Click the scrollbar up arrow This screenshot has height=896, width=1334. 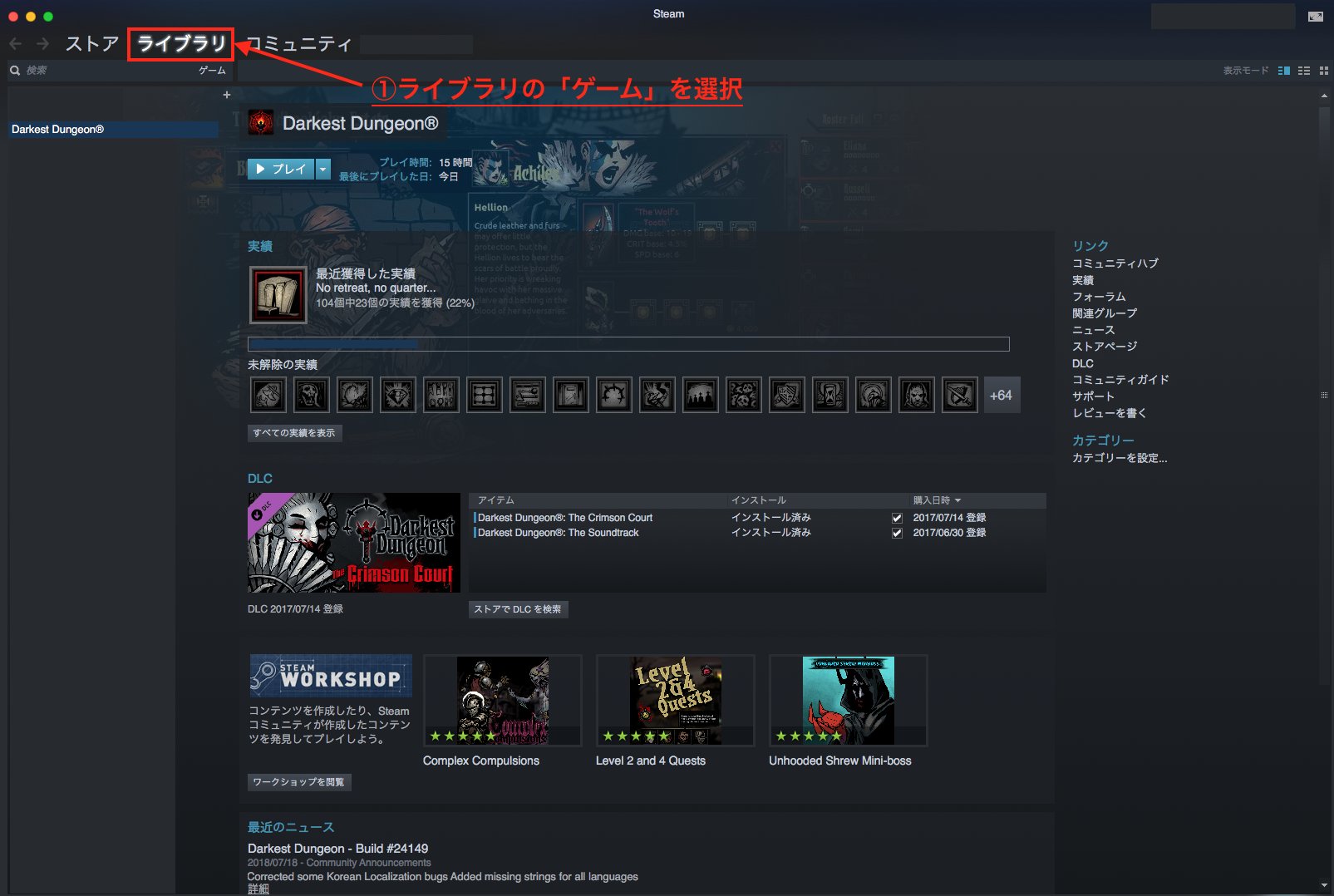pyautogui.click(x=1324, y=96)
